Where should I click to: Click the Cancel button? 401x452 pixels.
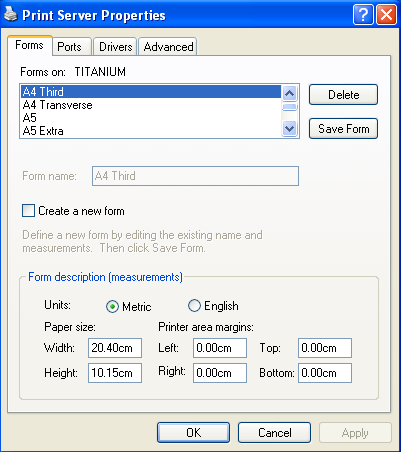(x=274, y=433)
